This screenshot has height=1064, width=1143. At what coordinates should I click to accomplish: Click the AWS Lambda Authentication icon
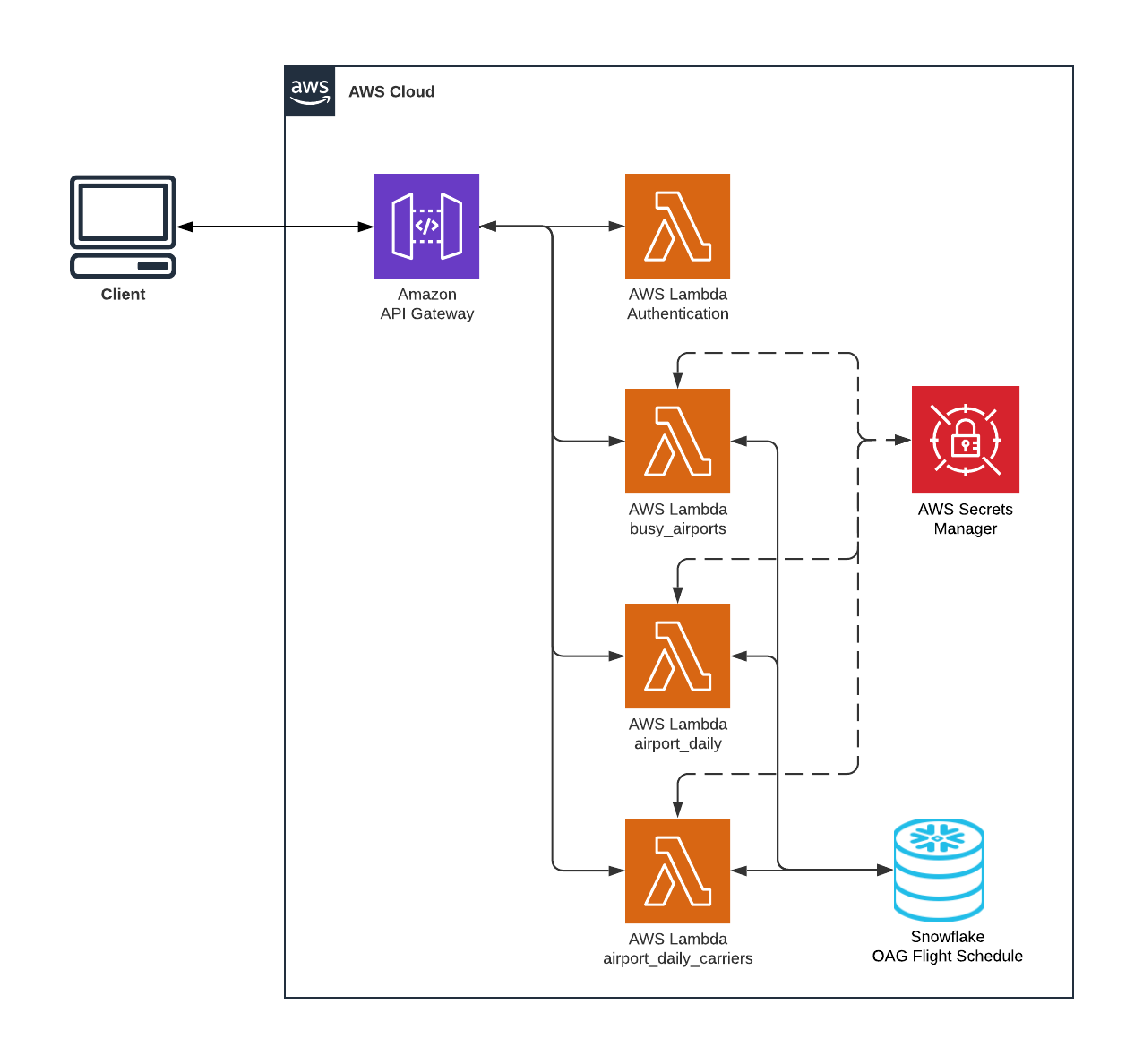677,226
